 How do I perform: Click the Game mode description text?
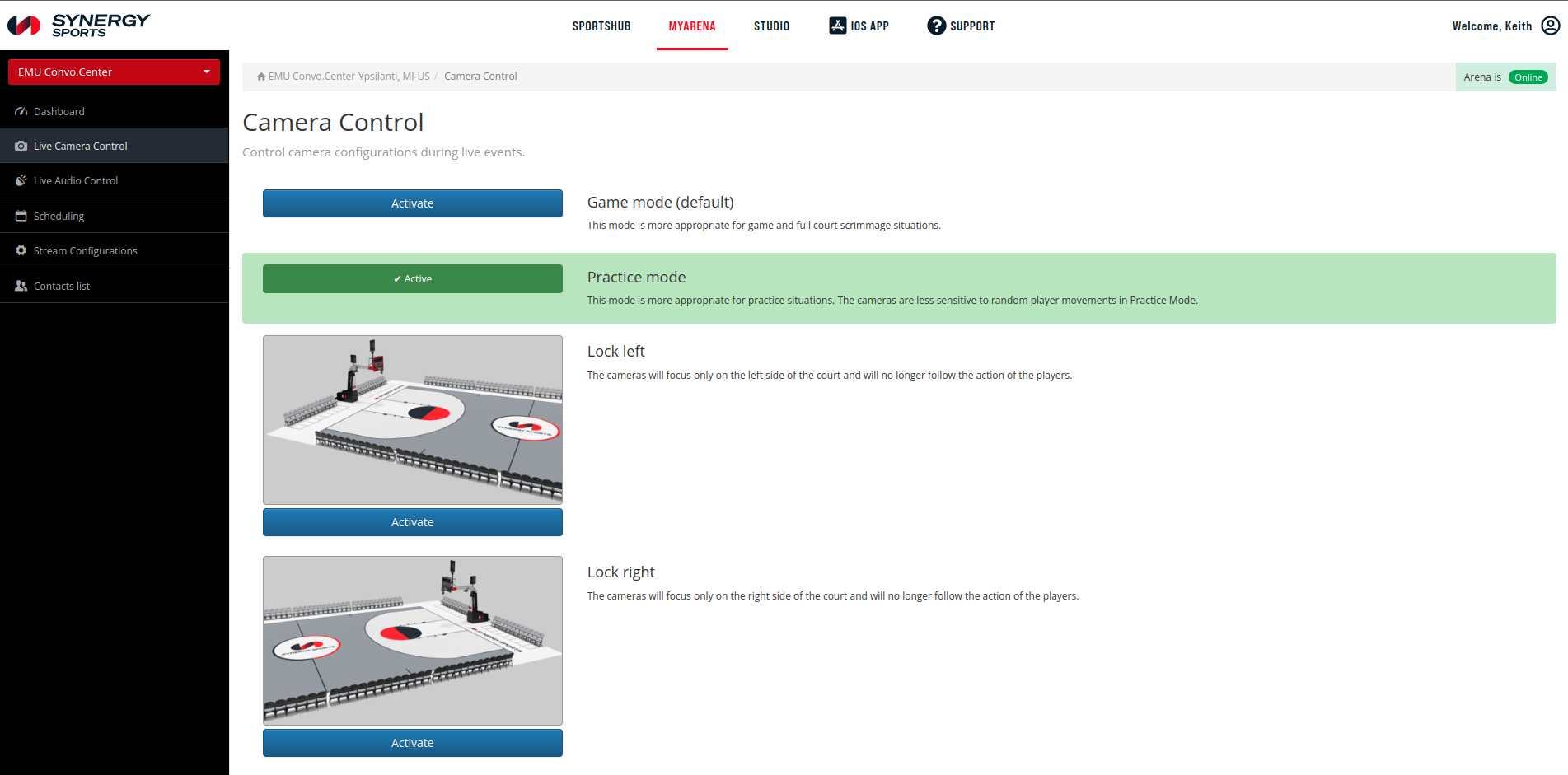764,226
